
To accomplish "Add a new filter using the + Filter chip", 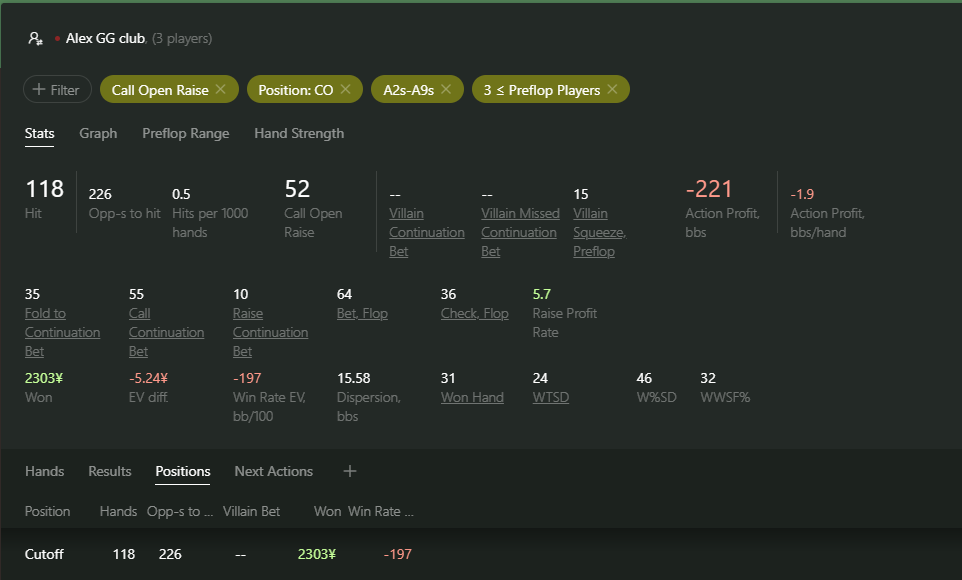I will [57, 89].
